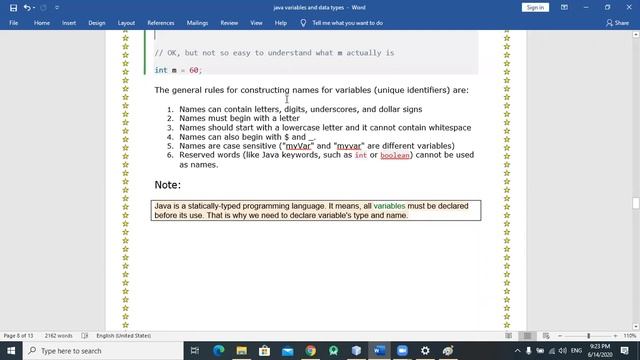Image resolution: width=640 pixels, height=360 pixels.
Task: Open zoom dialog via 110% level
Action: (629, 336)
